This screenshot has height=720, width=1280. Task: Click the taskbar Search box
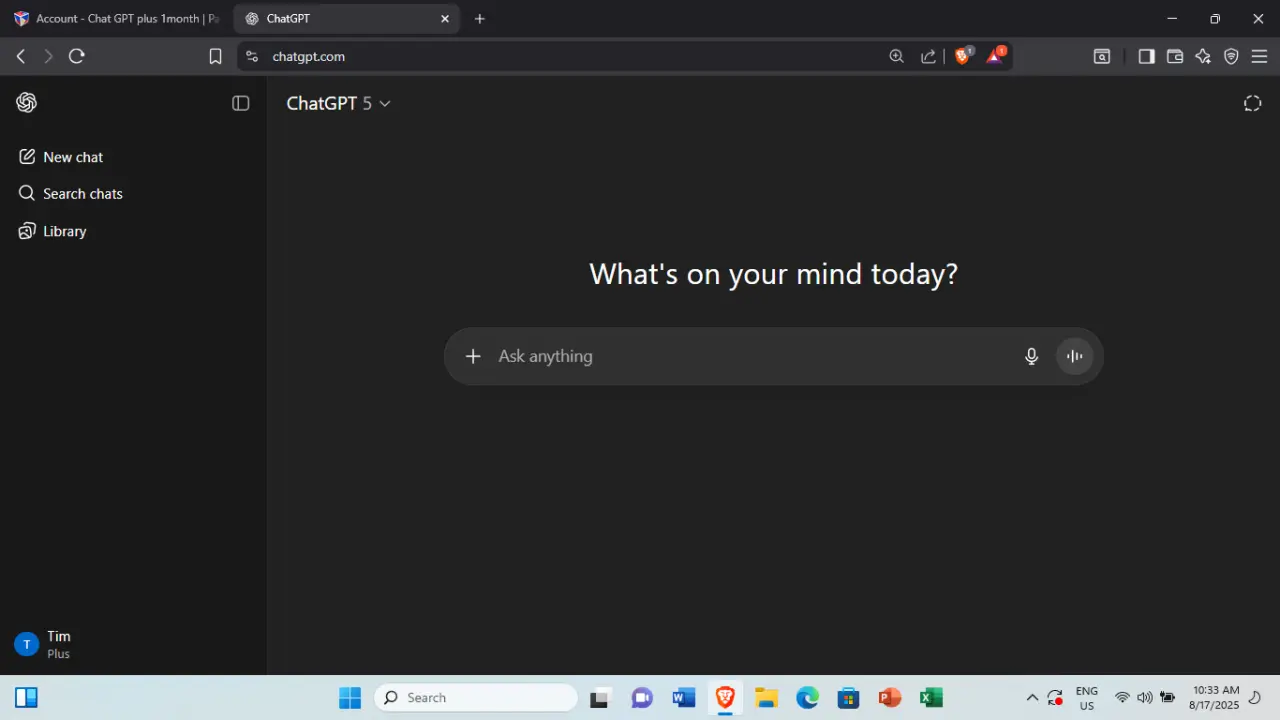click(x=476, y=698)
